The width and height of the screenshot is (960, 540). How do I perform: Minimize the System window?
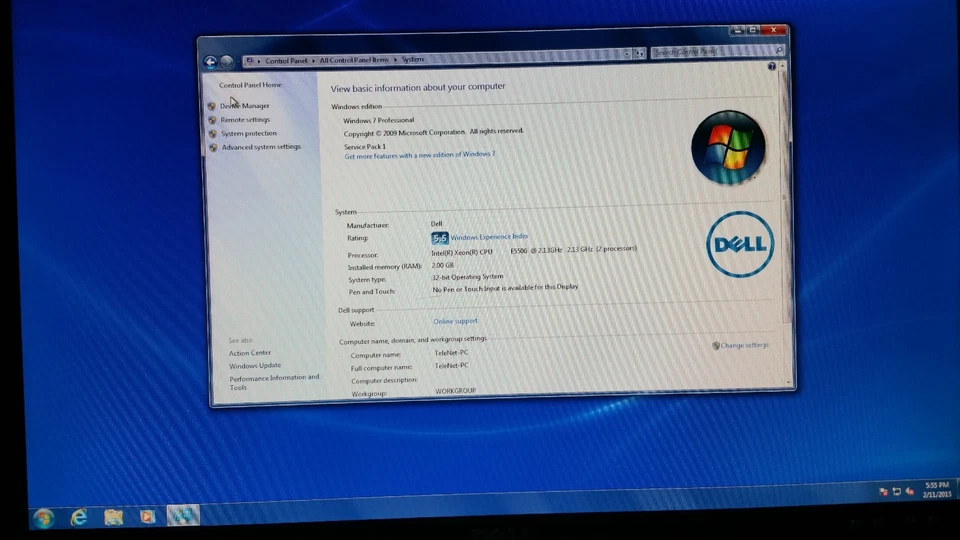point(737,31)
